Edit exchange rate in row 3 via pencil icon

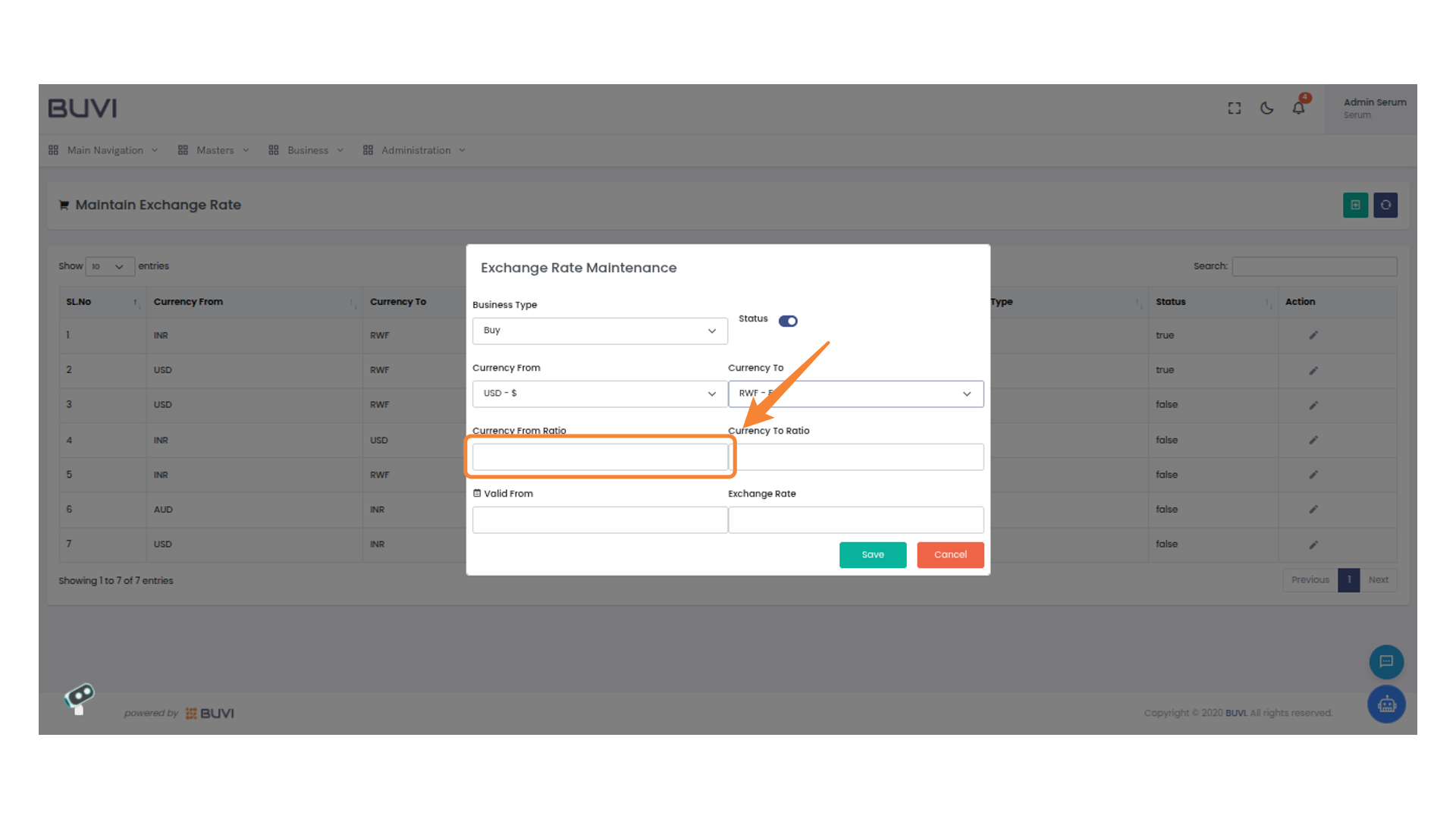pos(1312,405)
